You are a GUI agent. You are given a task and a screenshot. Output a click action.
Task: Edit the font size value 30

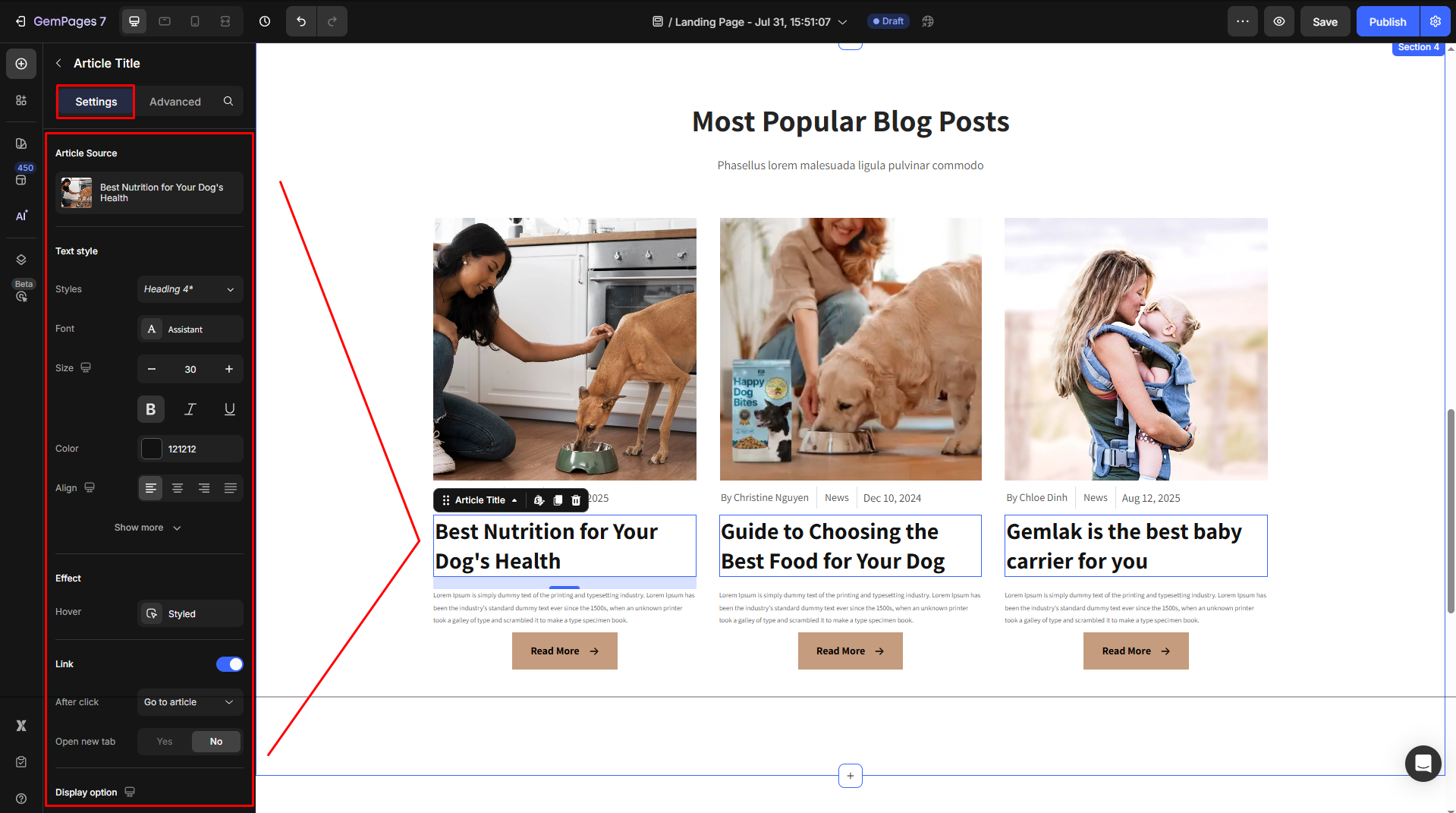(190, 369)
